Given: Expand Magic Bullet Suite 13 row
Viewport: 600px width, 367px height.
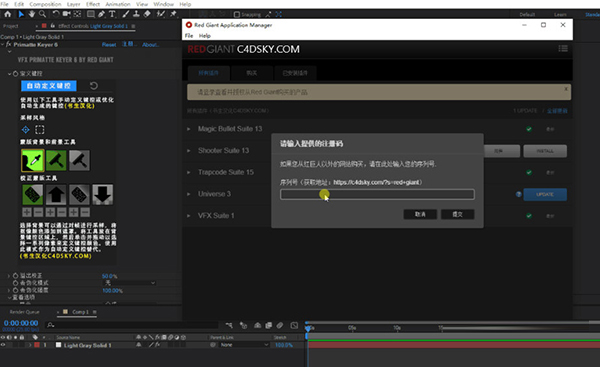Looking at the screenshot, I should 189,129.
